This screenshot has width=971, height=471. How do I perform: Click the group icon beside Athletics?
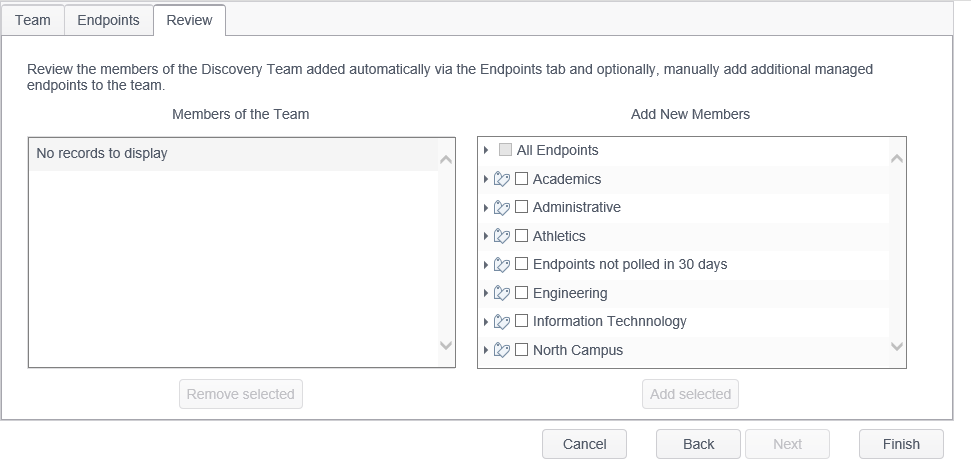tap(502, 237)
